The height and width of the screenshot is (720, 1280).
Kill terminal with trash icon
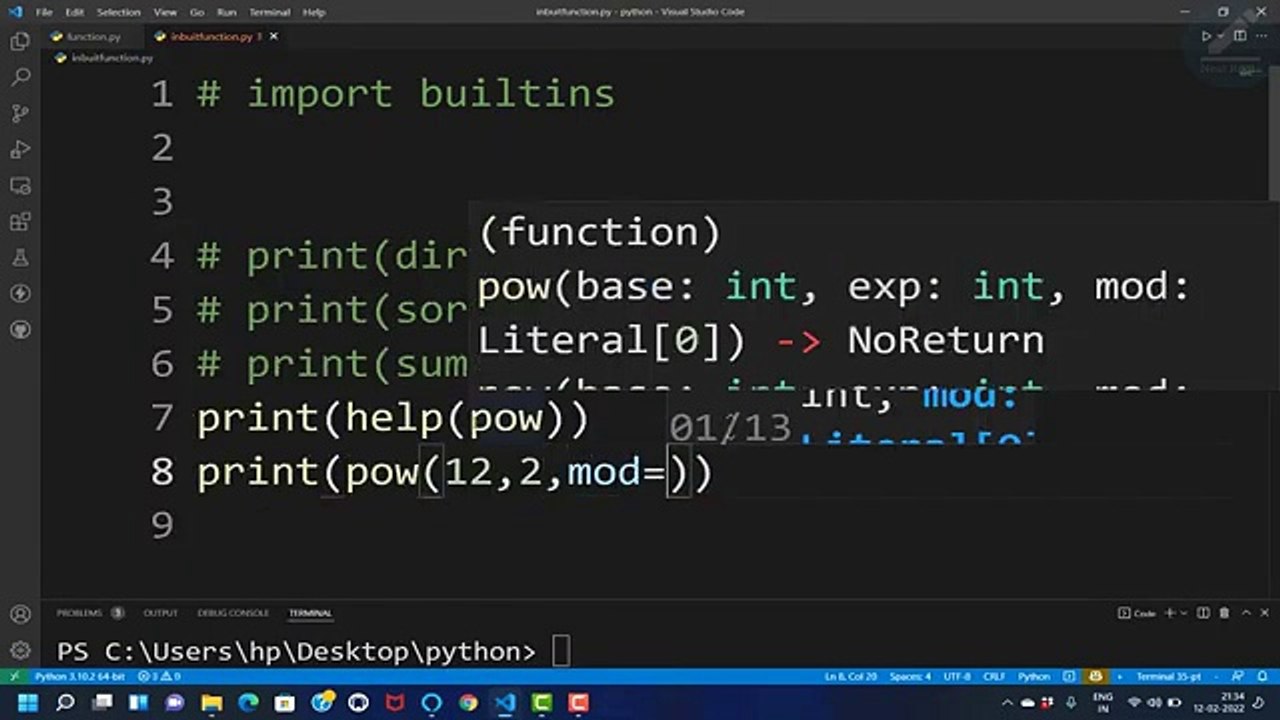pyautogui.click(x=1223, y=613)
